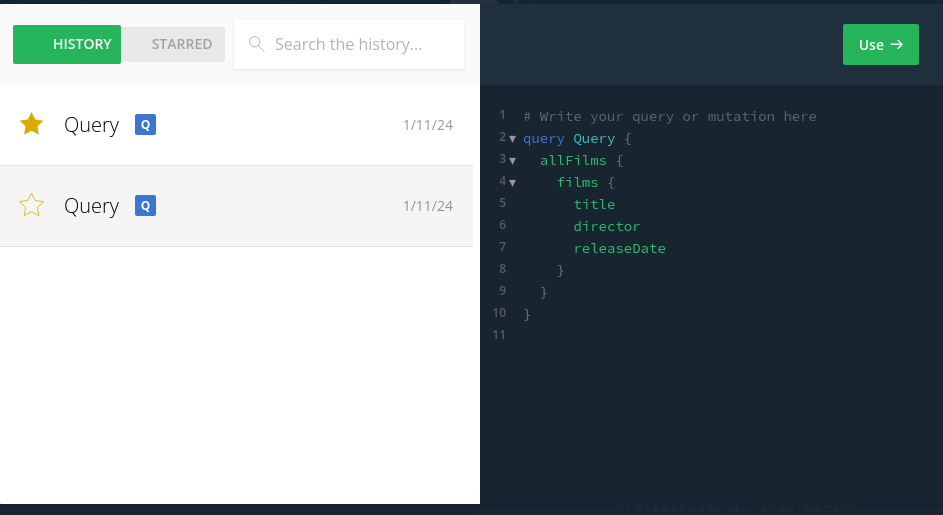Click line number 11 in the gutter
The width and height of the screenshot is (943, 515).
tap(499, 334)
